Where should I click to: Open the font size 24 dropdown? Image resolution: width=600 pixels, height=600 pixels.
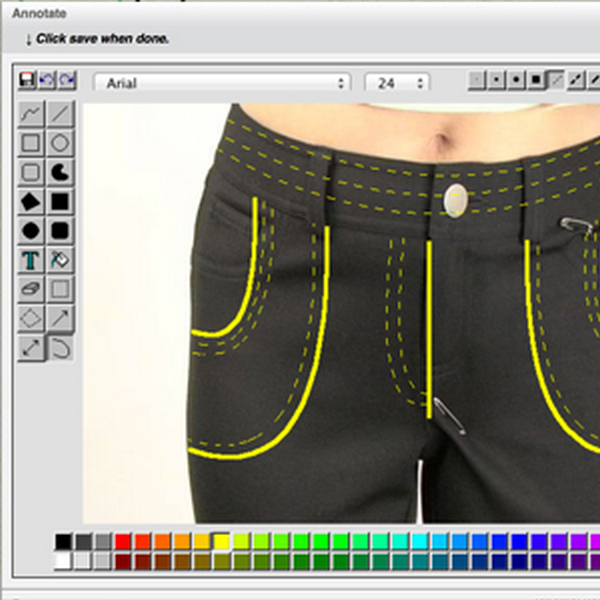(x=397, y=83)
